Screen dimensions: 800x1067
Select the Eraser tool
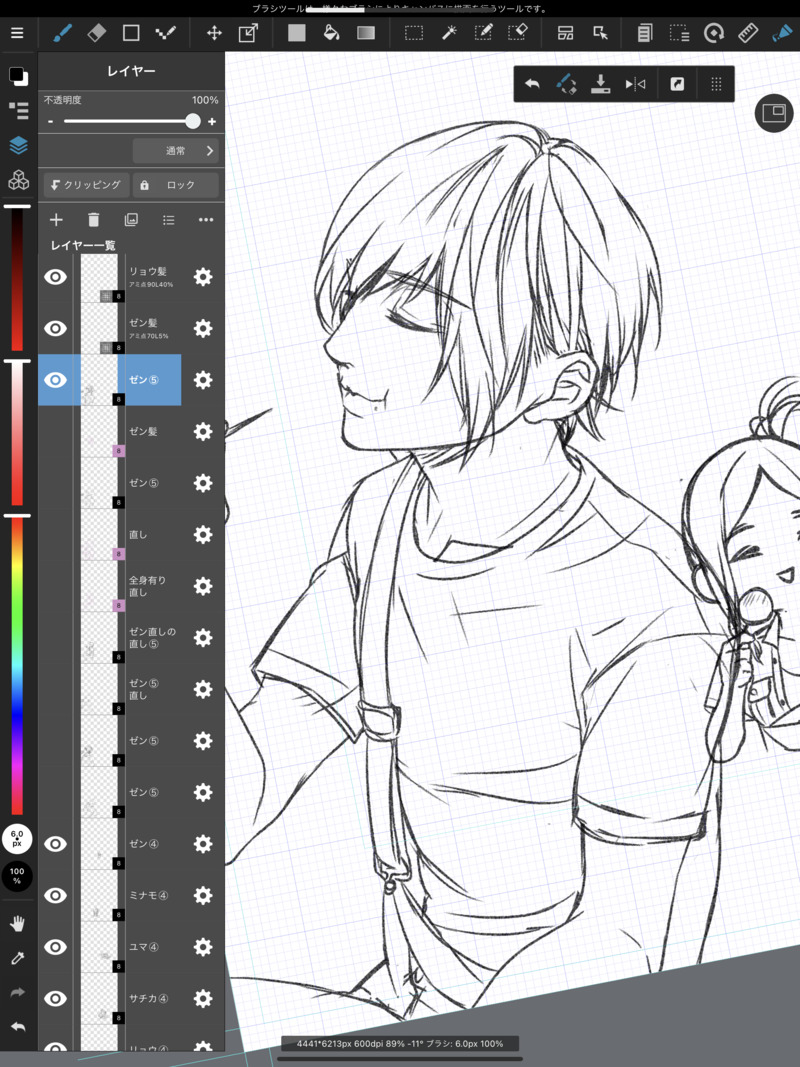pyautogui.click(x=97, y=33)
